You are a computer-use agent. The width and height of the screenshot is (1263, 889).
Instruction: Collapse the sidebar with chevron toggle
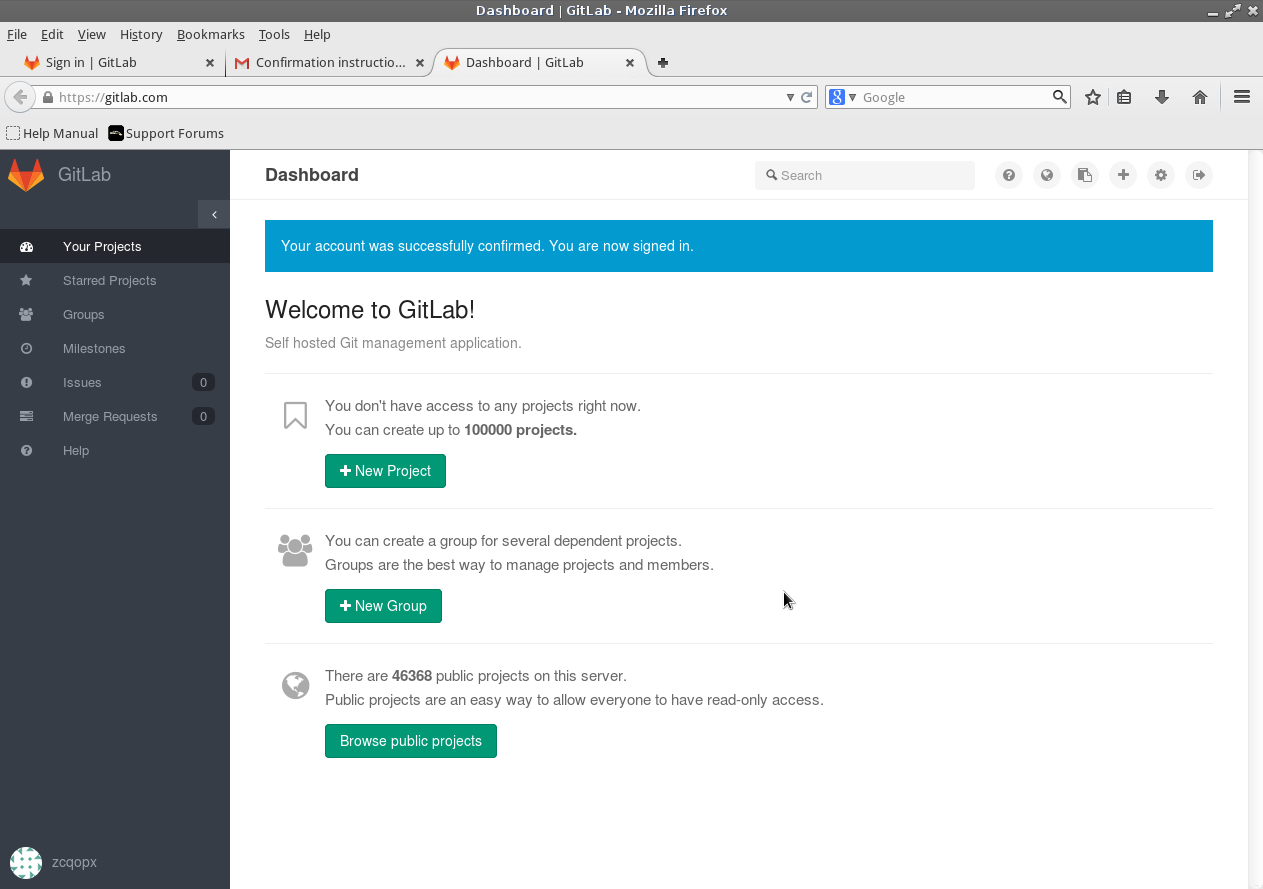pyautogui.click(x=214, y=215)
